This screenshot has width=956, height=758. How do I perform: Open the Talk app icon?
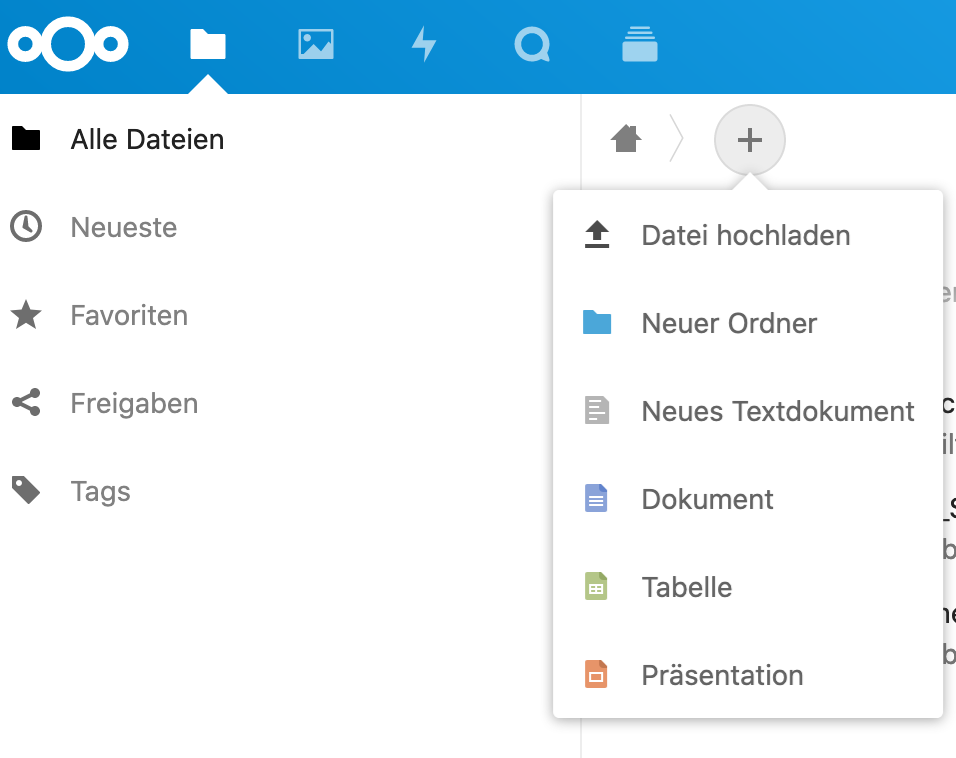point(532,45)
